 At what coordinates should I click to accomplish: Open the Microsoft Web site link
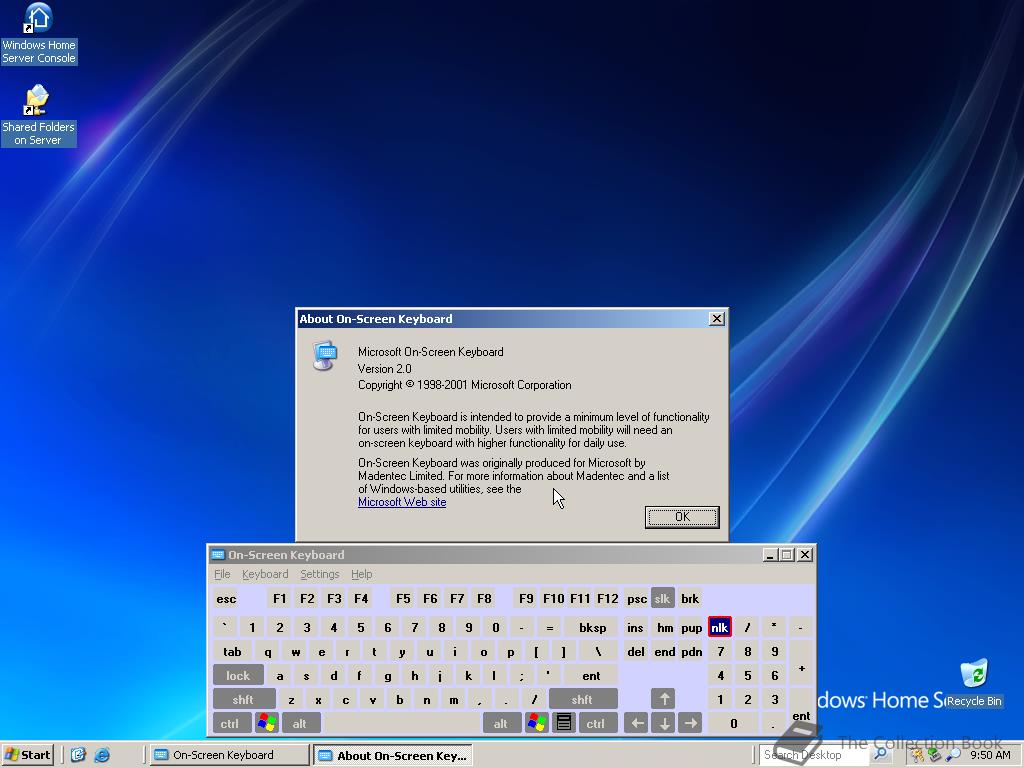point(402,502)
